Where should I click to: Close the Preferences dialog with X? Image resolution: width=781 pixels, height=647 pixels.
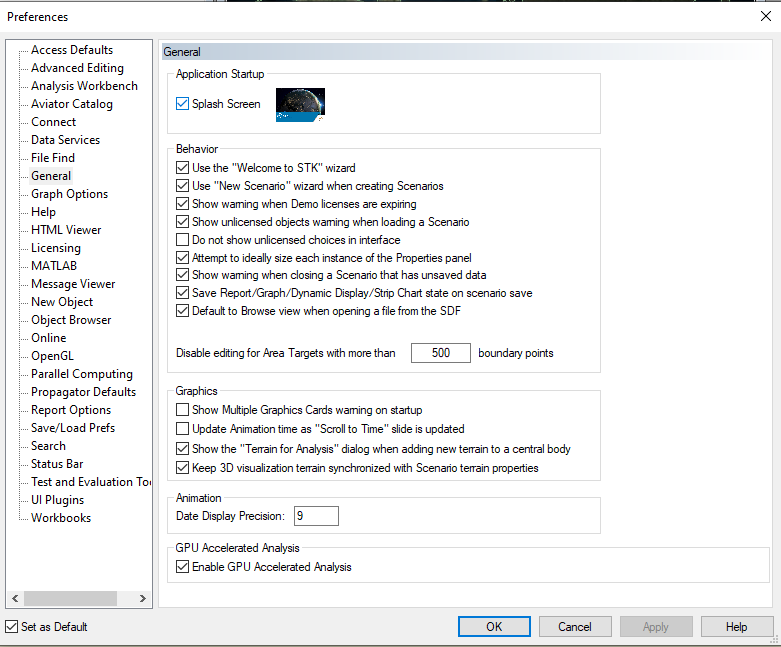point(766,16)
